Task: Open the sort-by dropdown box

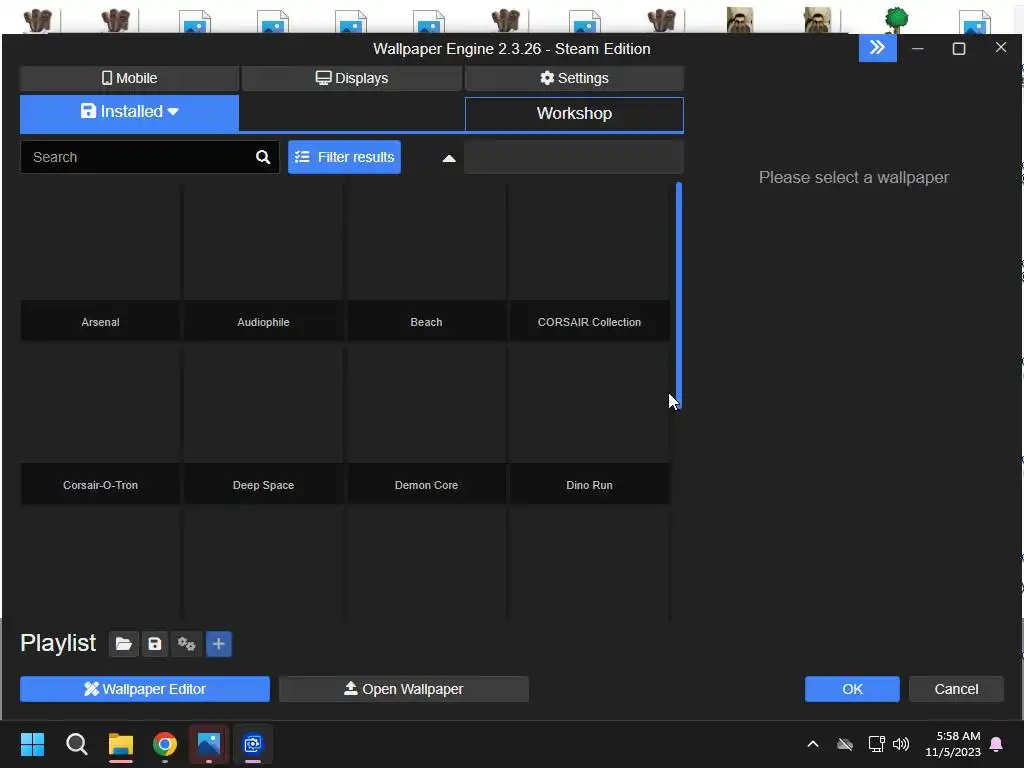Action: (574, 157)
